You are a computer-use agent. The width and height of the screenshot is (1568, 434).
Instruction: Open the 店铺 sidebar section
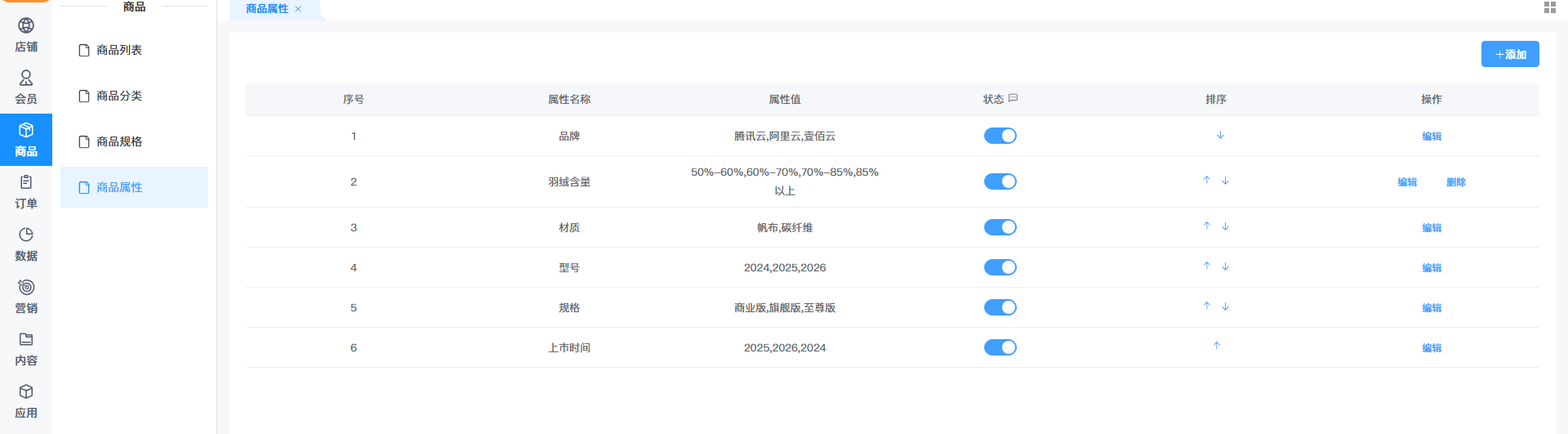pyautogui.click(x=26, y=35)
